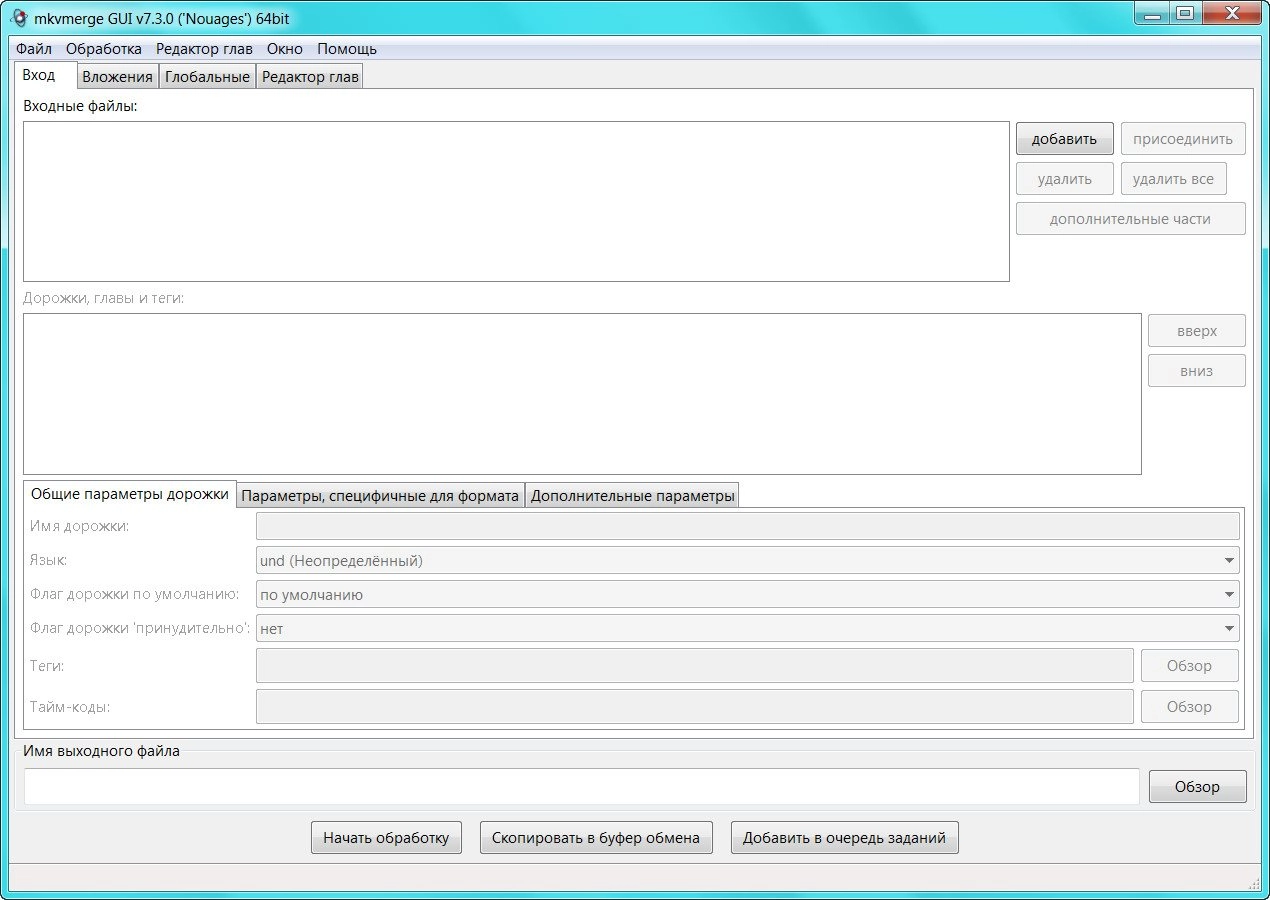Click the удалить все button

[x=1173, y=179]
